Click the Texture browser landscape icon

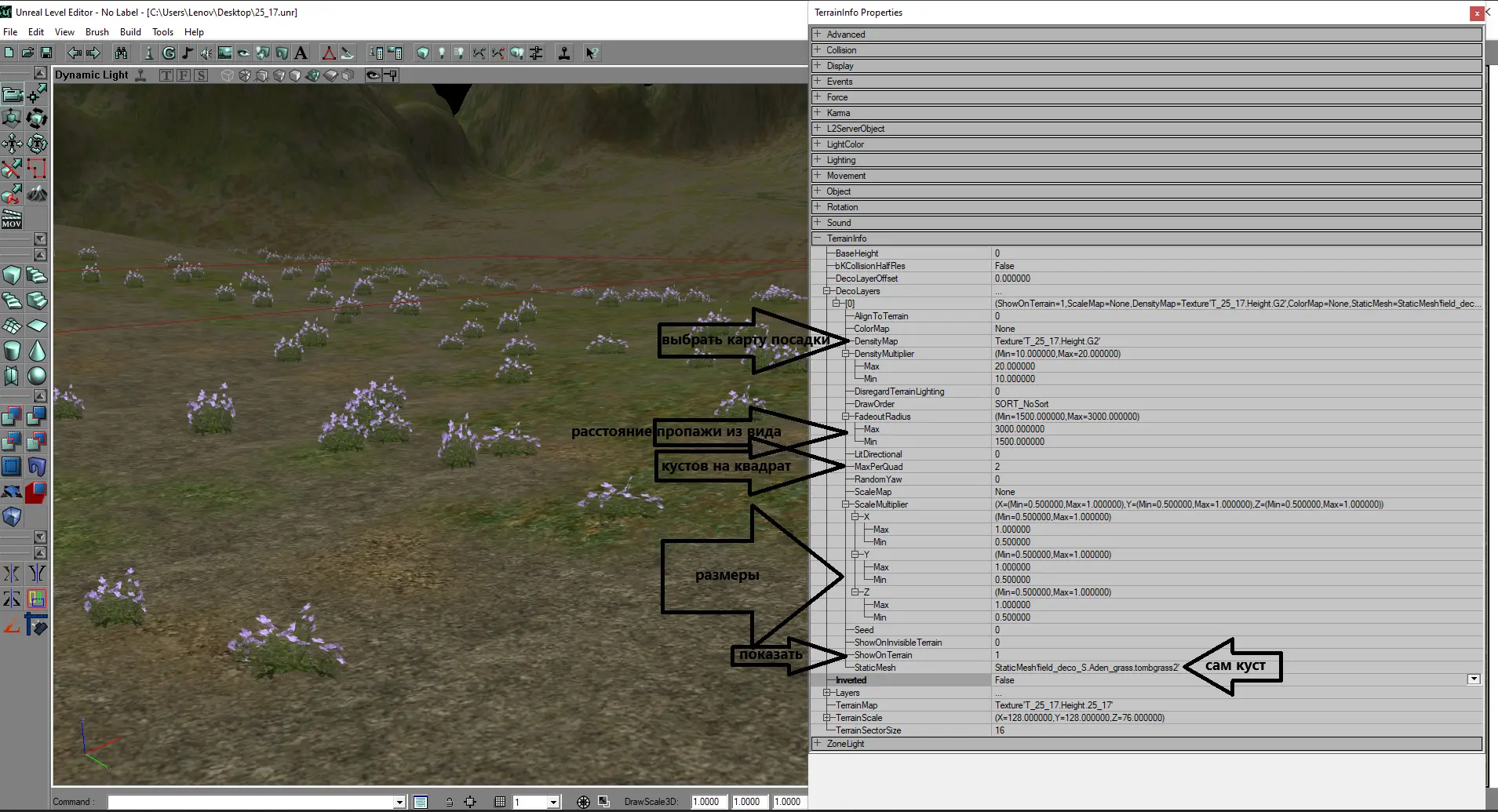point(224,53)
